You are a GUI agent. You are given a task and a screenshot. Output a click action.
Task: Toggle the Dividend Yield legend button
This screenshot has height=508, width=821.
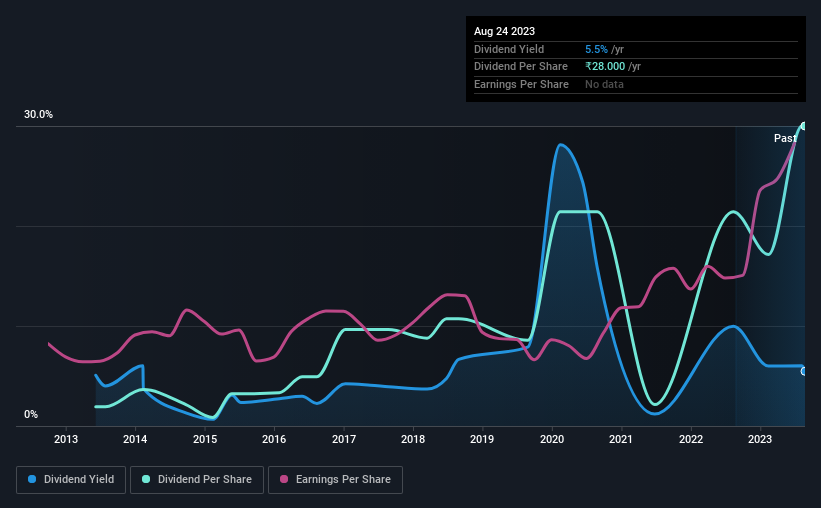(71, 480)
